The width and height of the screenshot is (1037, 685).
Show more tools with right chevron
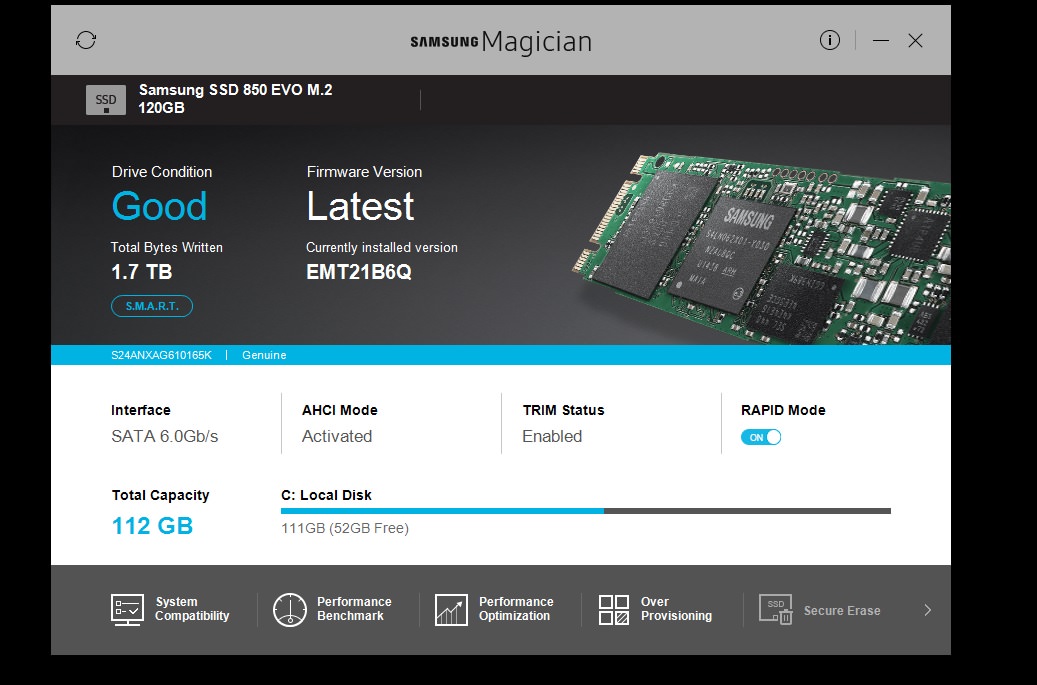(x=928, y=610)
